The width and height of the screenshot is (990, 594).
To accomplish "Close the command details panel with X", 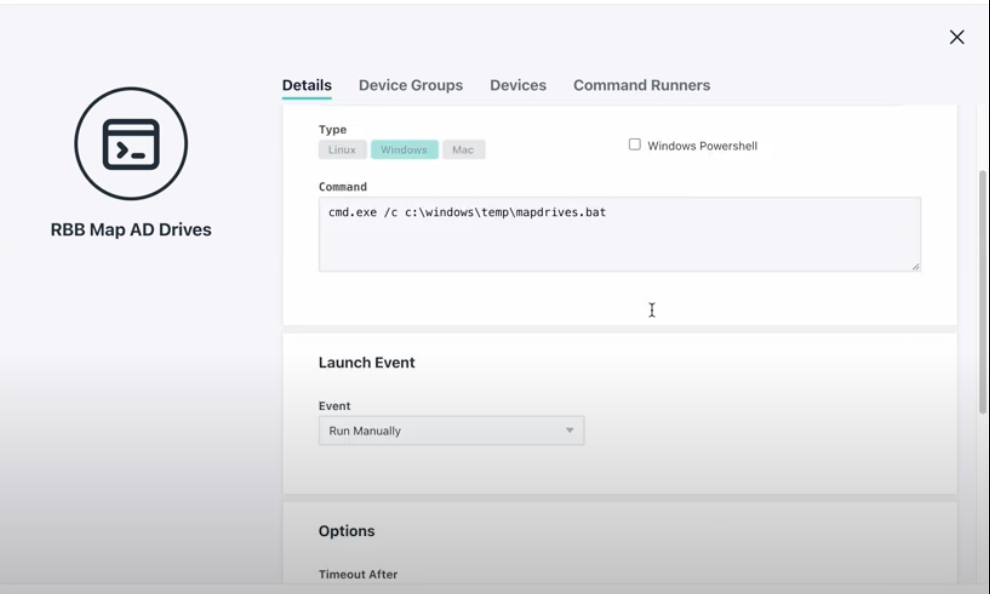I will click(x=957, y=37).
